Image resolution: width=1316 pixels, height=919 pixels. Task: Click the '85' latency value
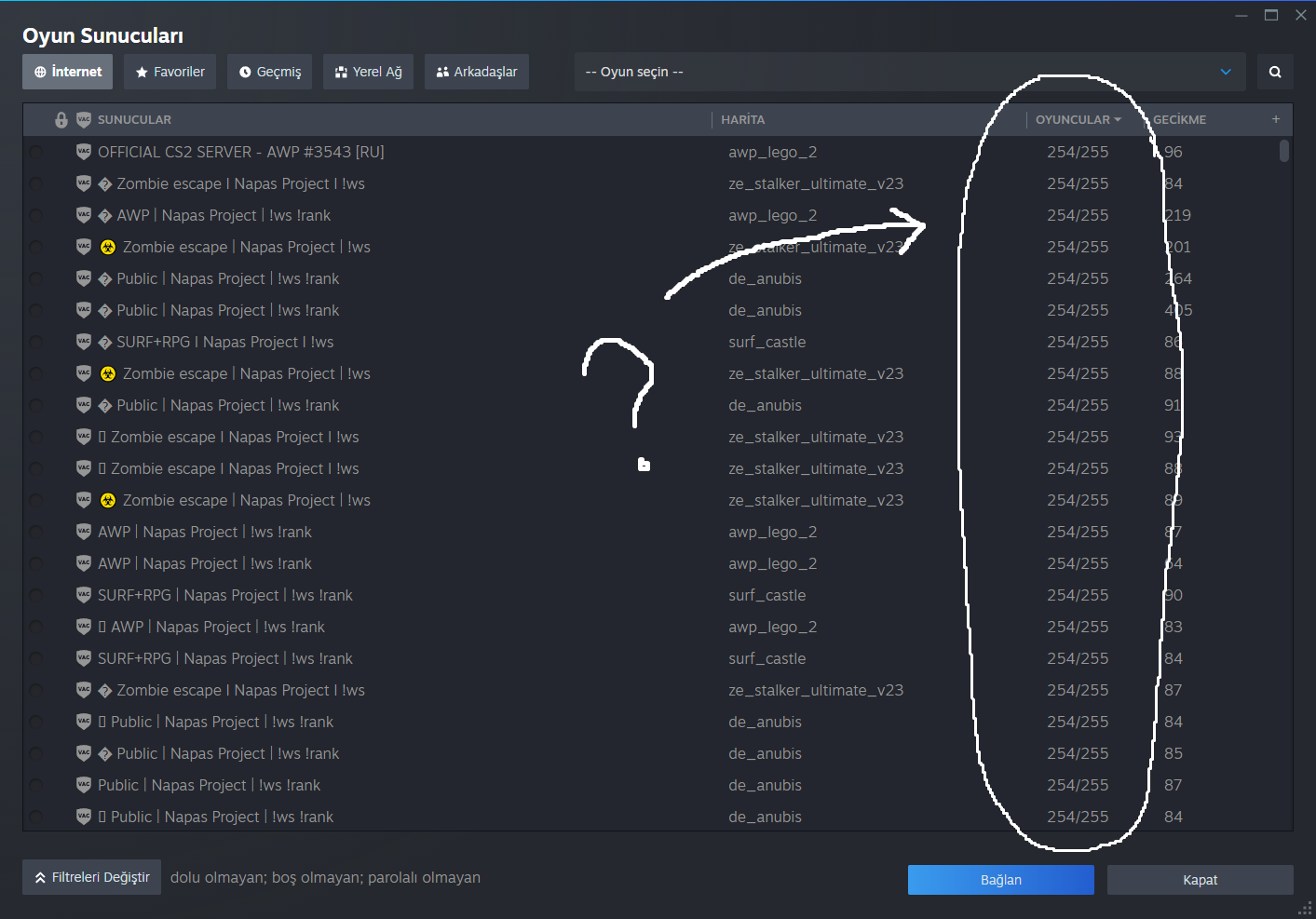click(1174, 753)
